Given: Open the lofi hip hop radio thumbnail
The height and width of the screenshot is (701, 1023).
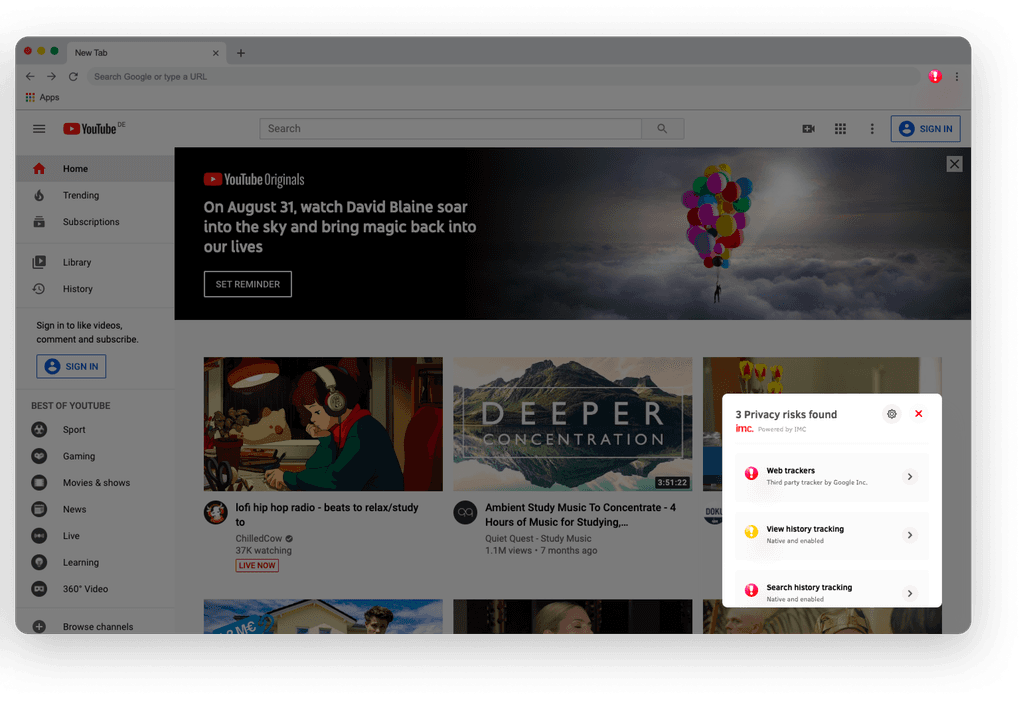Looking at the screenshot, I should coord(323,424).
